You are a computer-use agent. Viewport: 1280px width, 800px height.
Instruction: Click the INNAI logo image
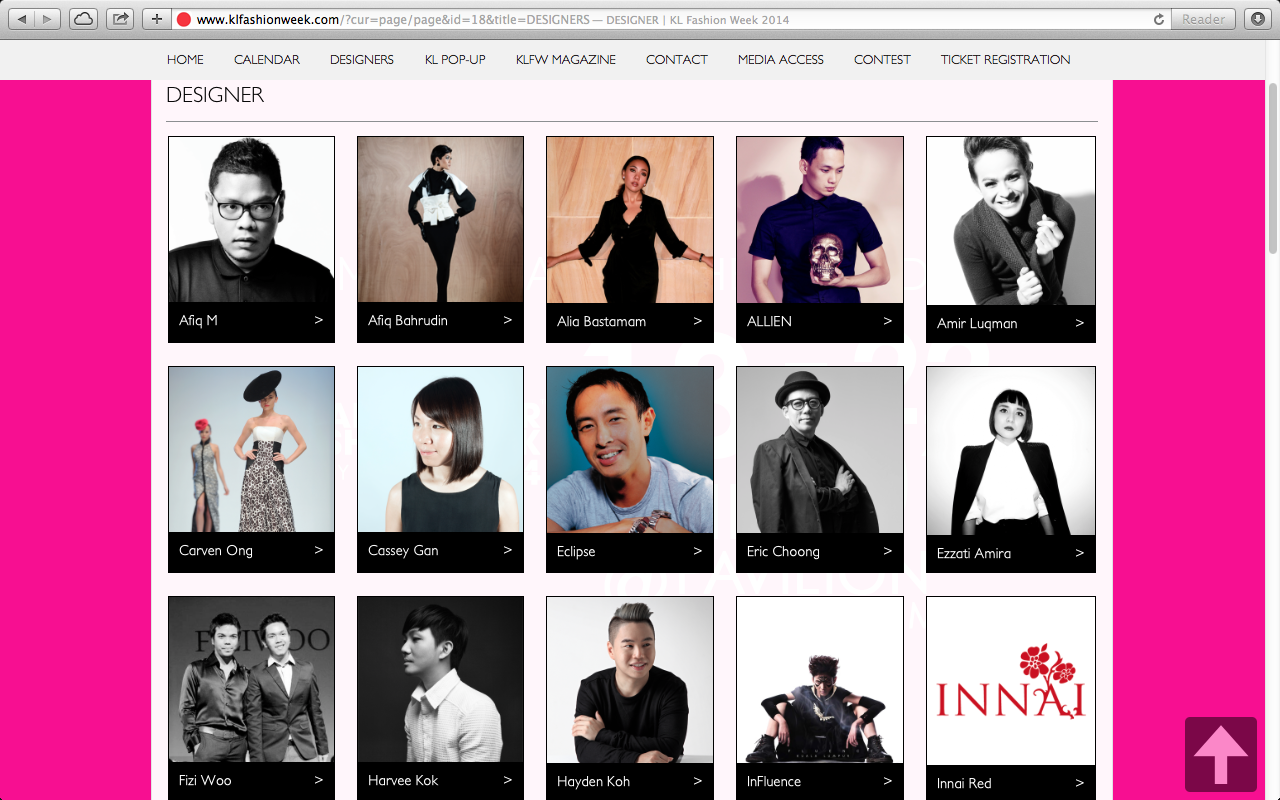click(1011, 681)
